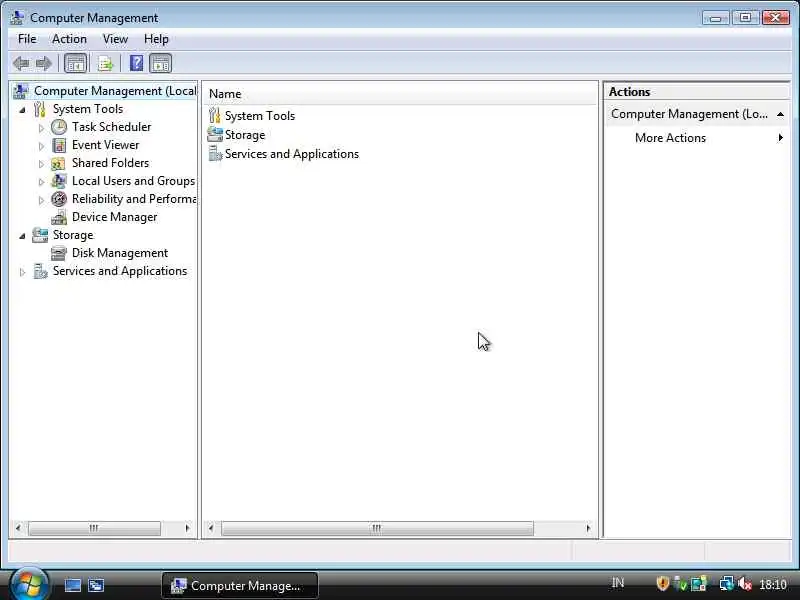Click the 18:10 clock in the tray
800x600 pixels.
(x=772, y=584)
